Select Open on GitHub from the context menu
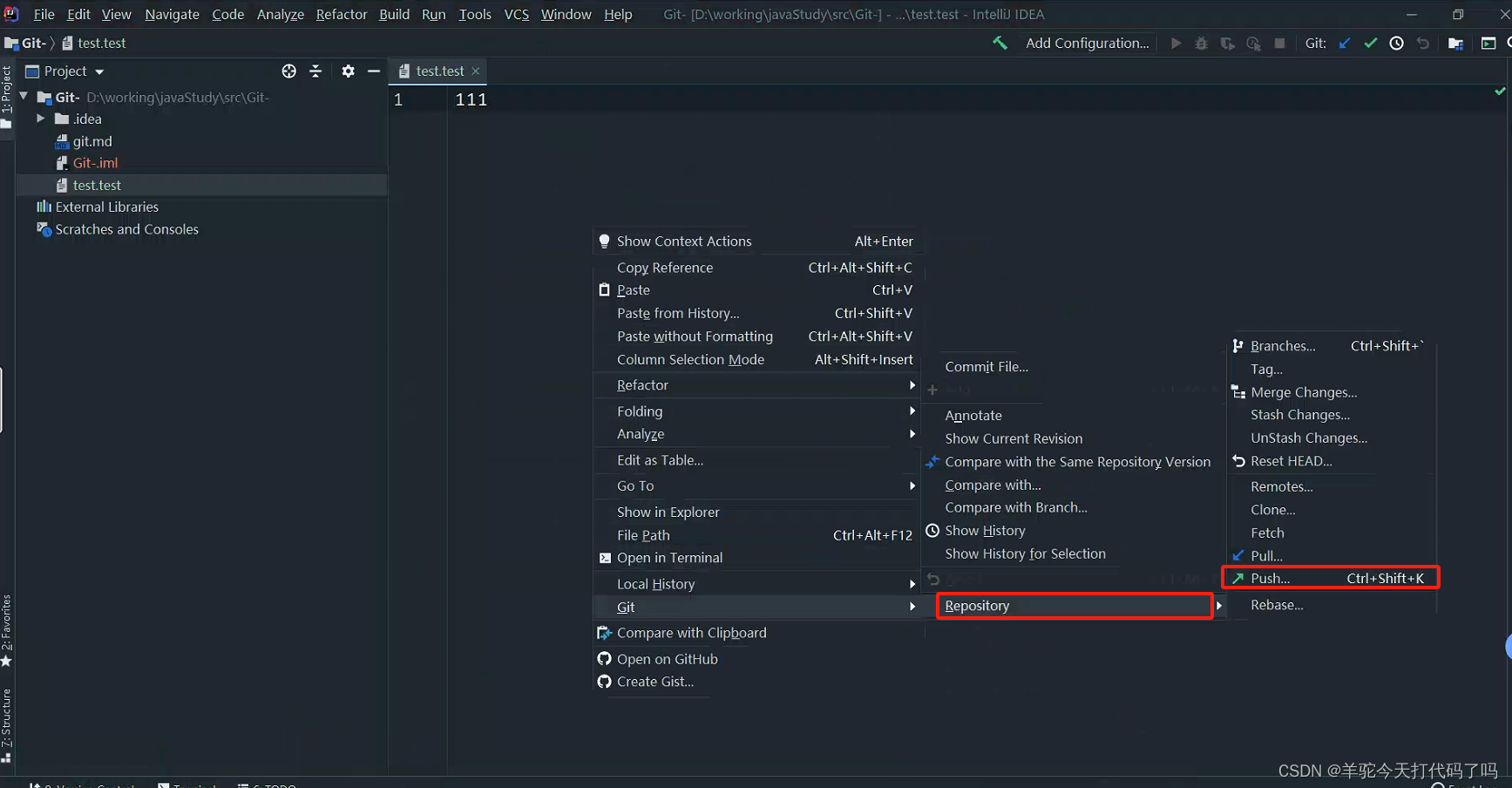Image resolution: width=1512 pixels, height=788 pixels. click(668, 659)
